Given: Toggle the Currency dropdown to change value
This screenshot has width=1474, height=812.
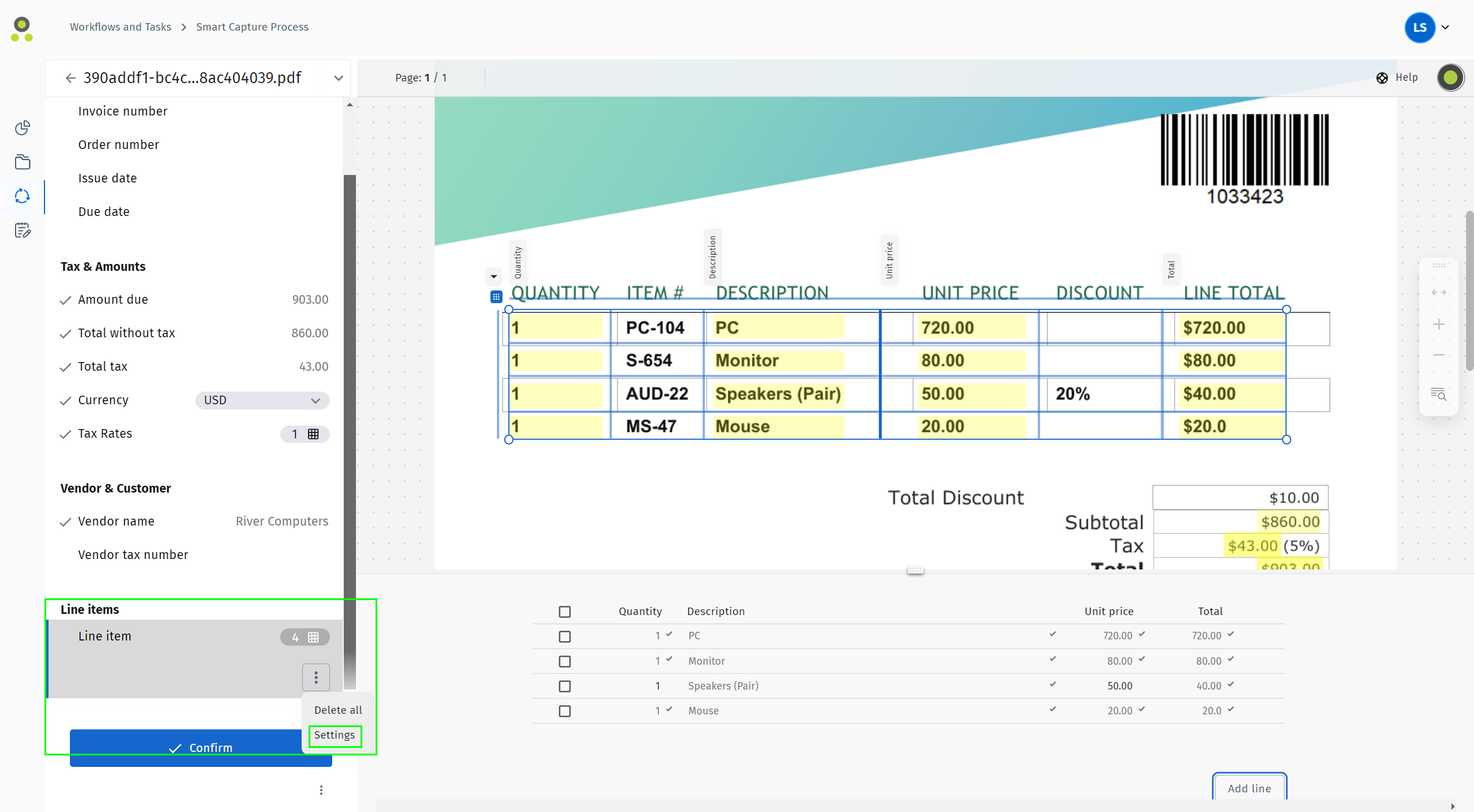Looking at the screenshot, I should click(x=315, y=399).
